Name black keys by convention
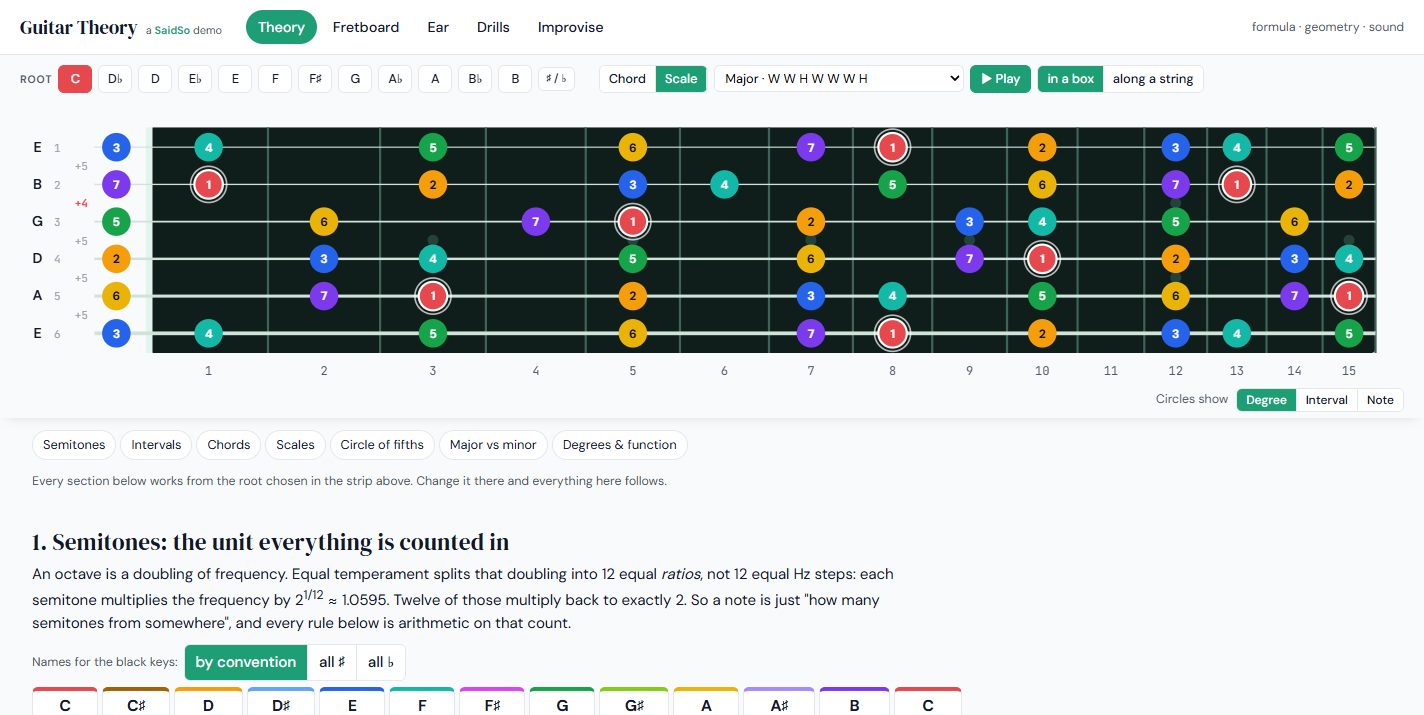This screenshot has height=715, width=1424. [x=246, y=662]
